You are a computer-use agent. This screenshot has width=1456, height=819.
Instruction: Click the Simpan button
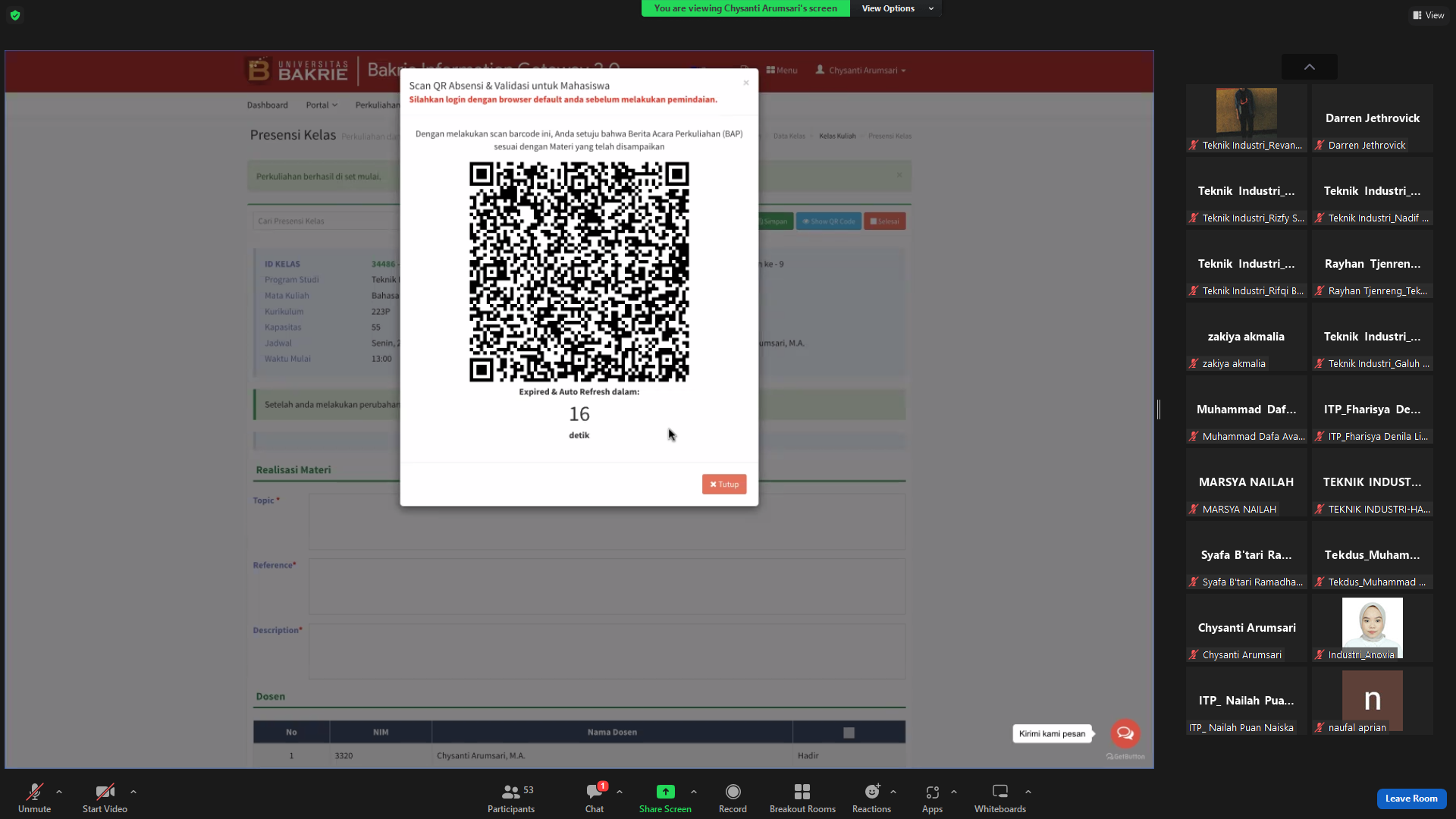pos(773,221)
